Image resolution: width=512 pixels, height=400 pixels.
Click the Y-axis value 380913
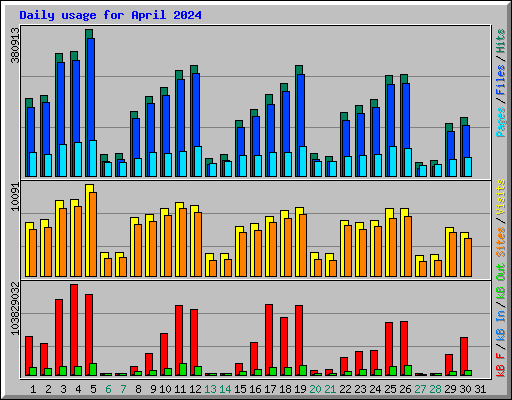coord(15,45)
